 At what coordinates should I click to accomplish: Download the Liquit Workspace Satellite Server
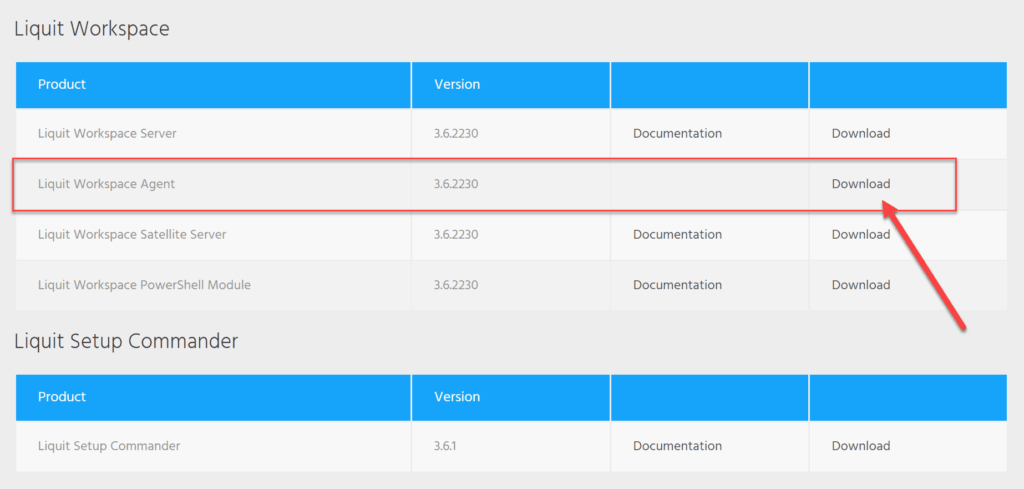pos(860,235)
